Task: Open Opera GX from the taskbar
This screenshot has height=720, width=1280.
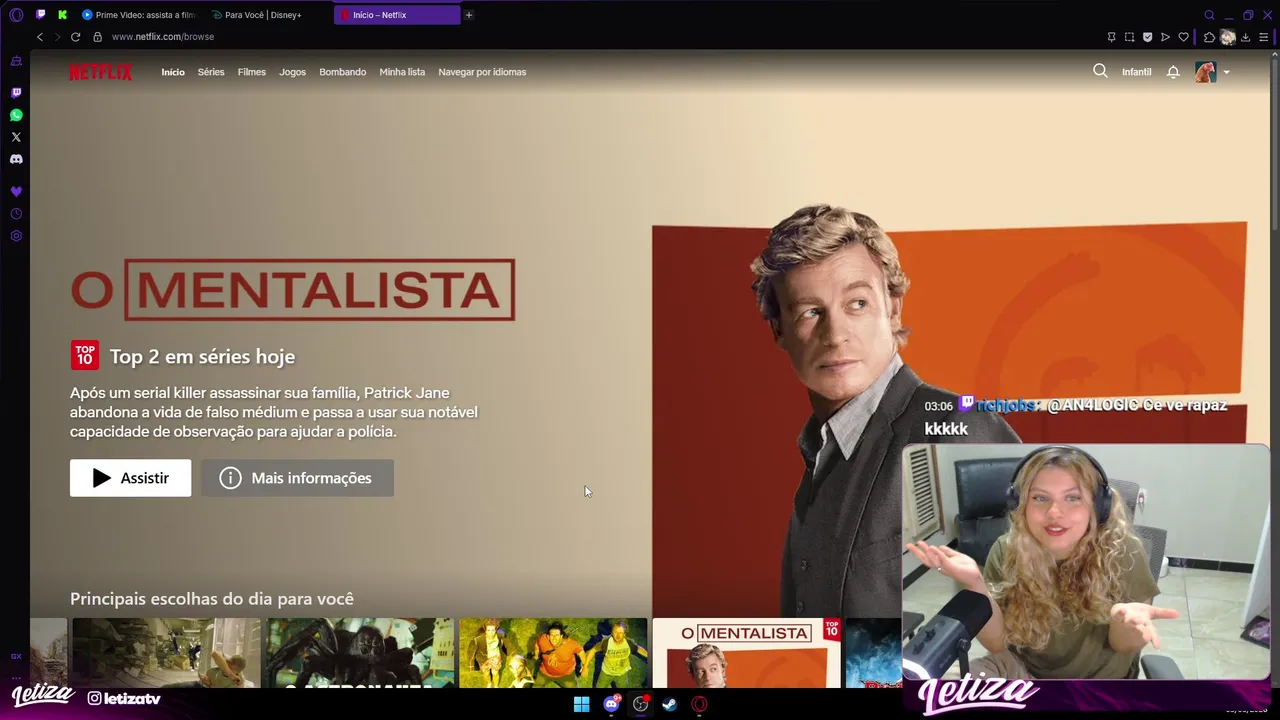Action: 700,704
